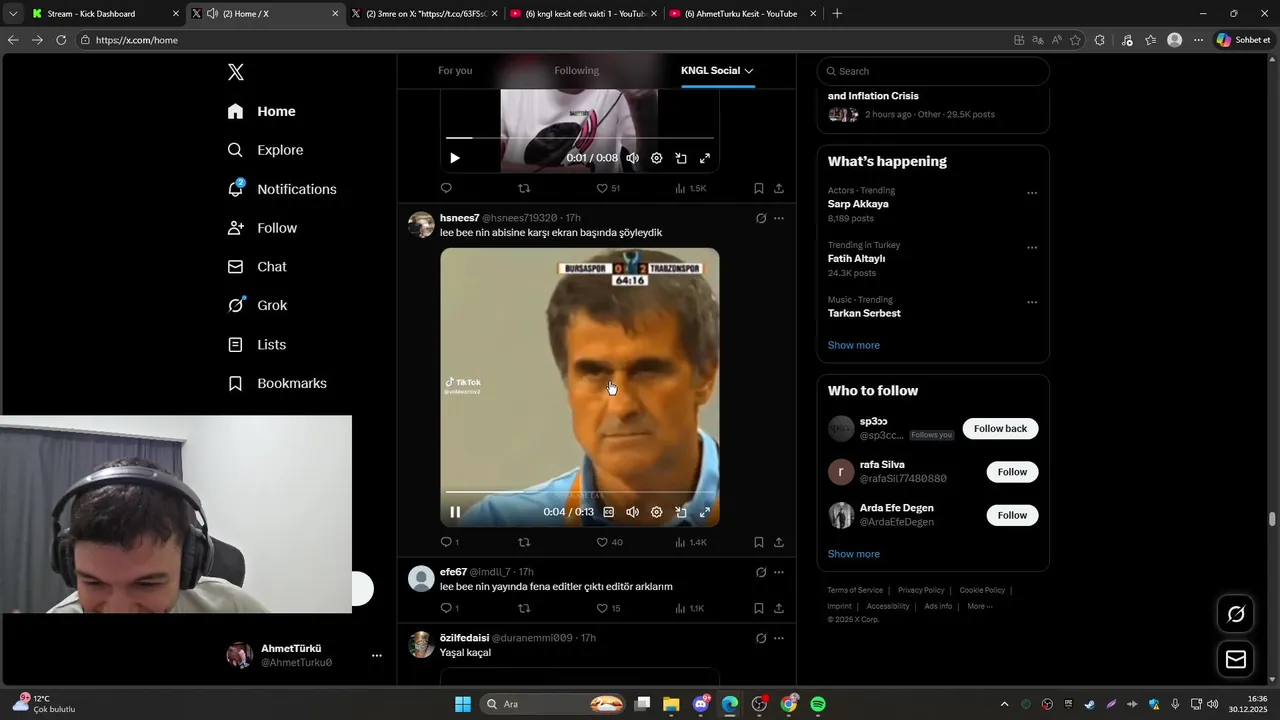Follow back sp3cc account
Viewport: 1280px width, 720px height.
point(1000,429)
